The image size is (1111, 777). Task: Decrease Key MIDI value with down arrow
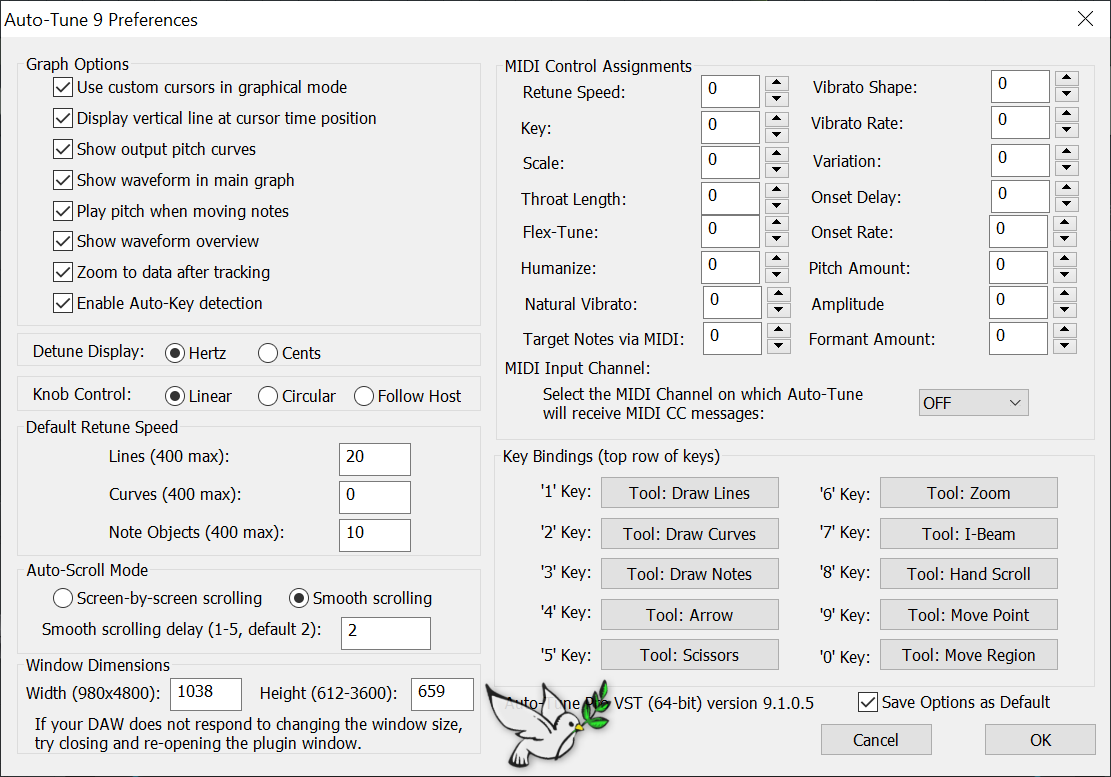[777, 135]
